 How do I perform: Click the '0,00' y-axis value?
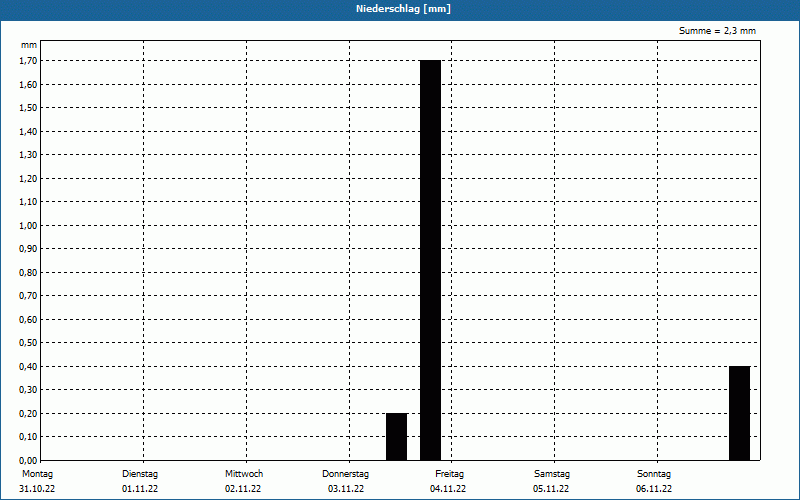click(28, 460)
